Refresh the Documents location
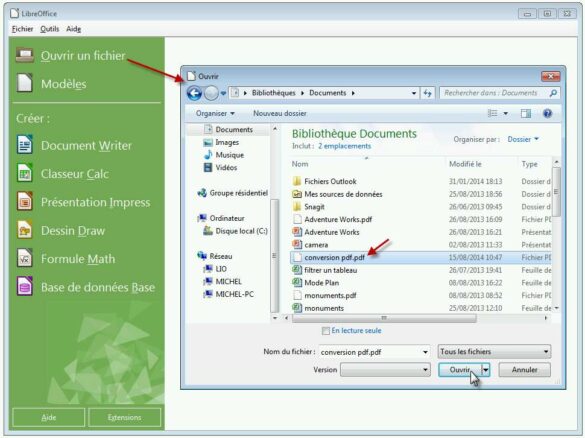585x438 pixels. click(x=428, y=93)
